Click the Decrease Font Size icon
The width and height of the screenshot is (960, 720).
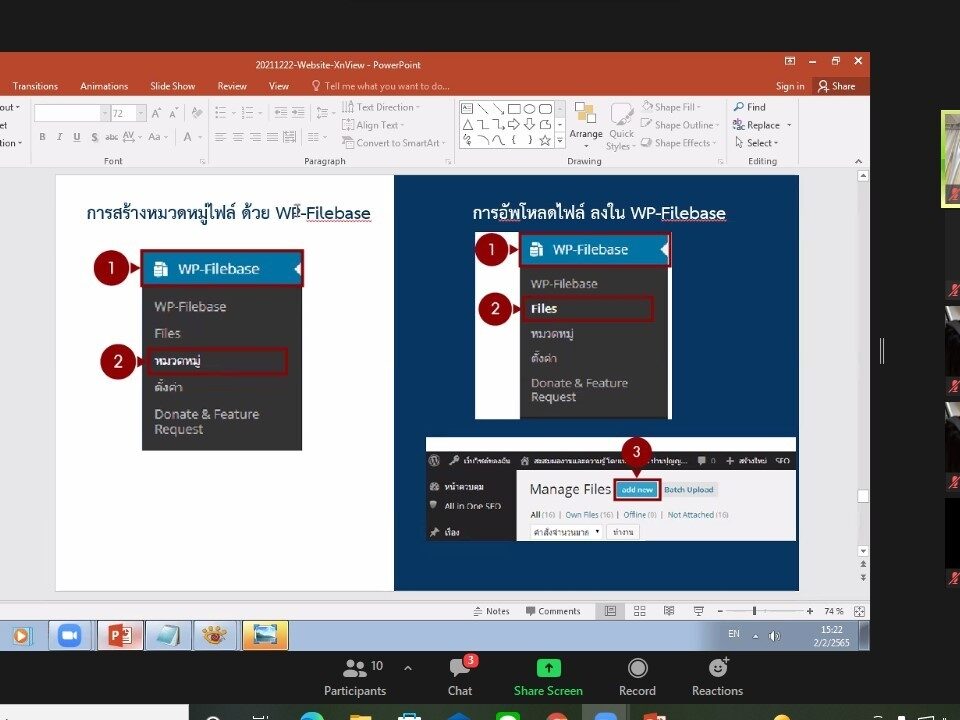point(173,113)
